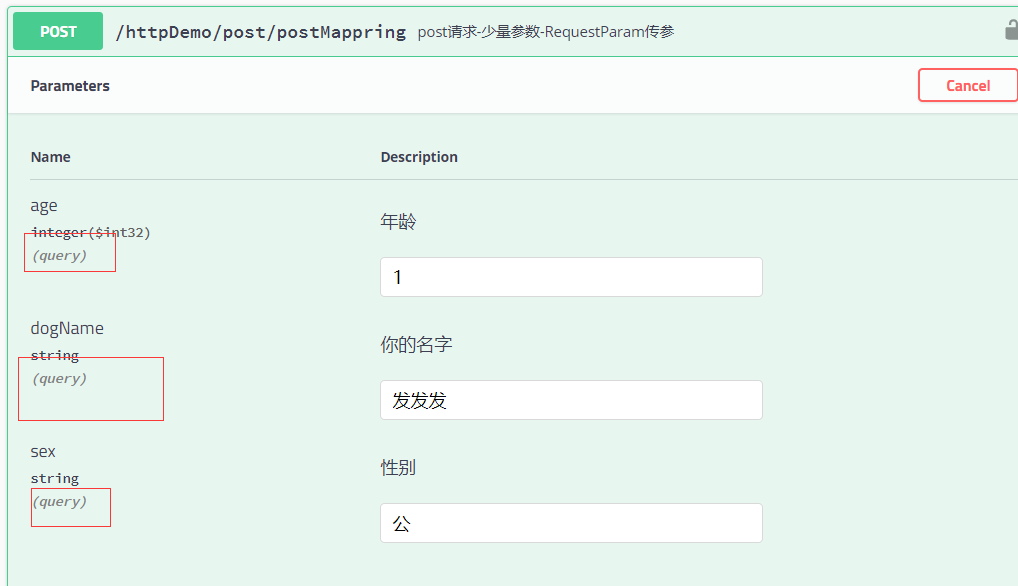Click the sex input showing 公
This screenshot has height=586, width=1018.
(570, 523)
